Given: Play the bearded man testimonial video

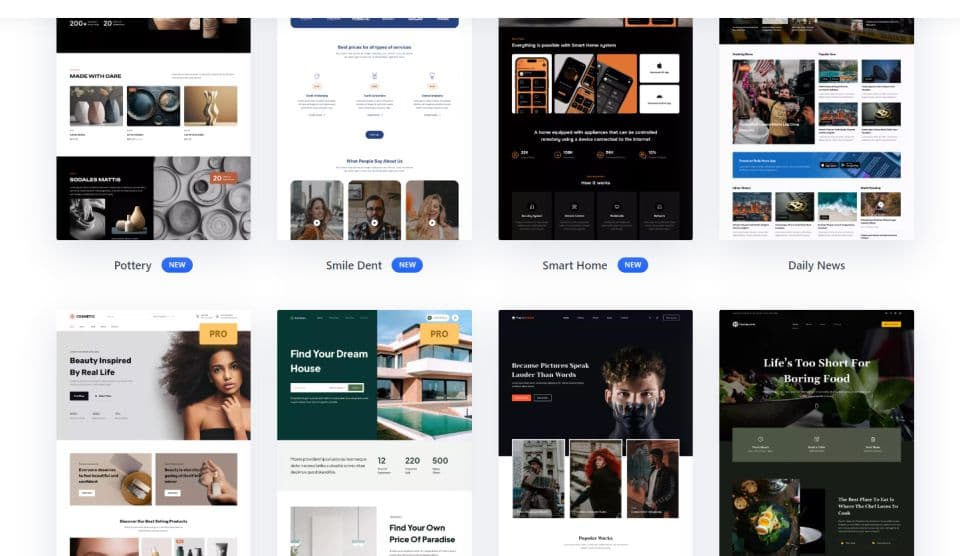Looking at the screenshot, I should [x=374, y=223].
